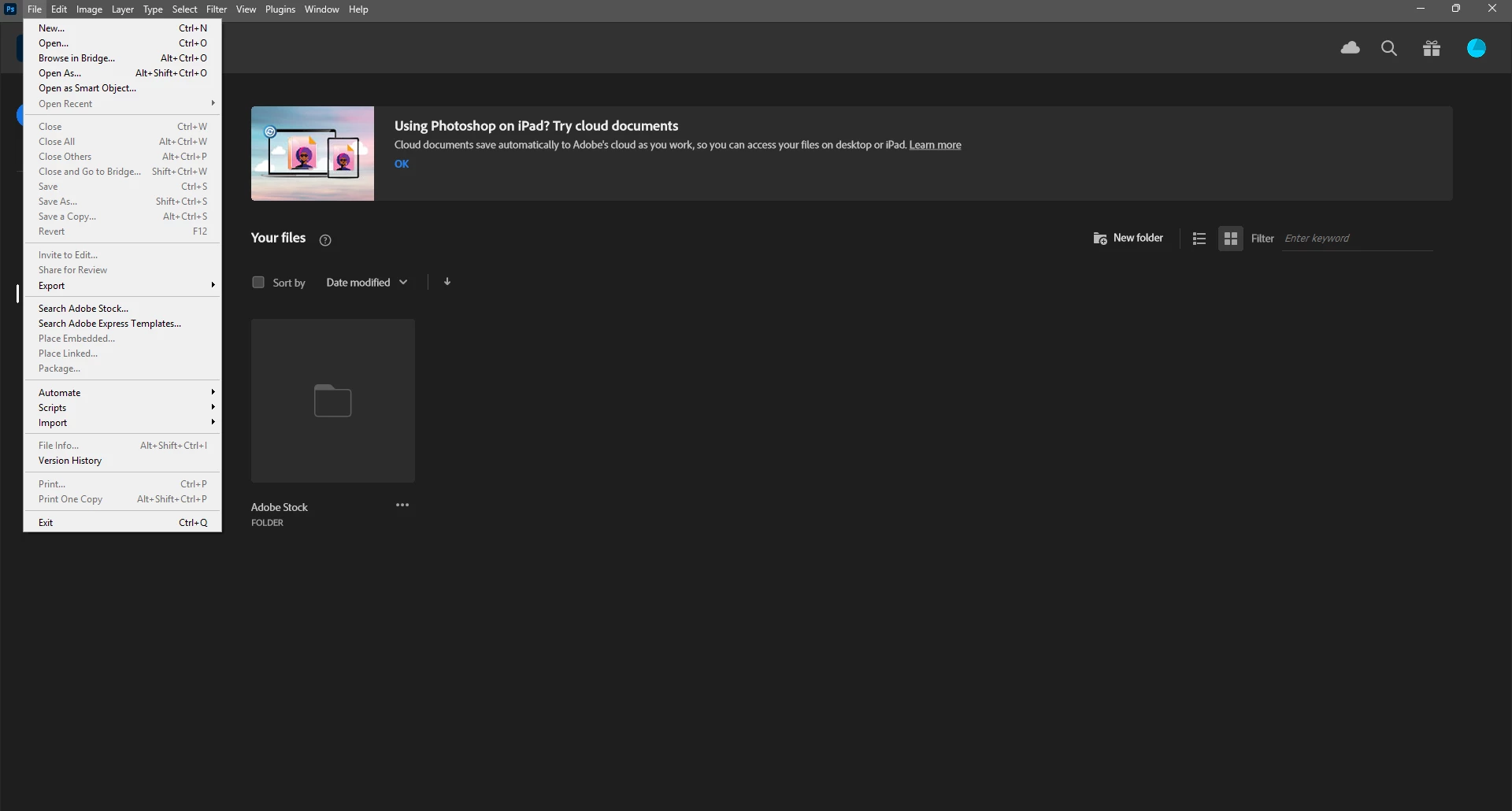This screenshot has width=1512, height=811.
Task: Choose Exit from the File menu
Action: pyautogui.click(x=123, y=523)
